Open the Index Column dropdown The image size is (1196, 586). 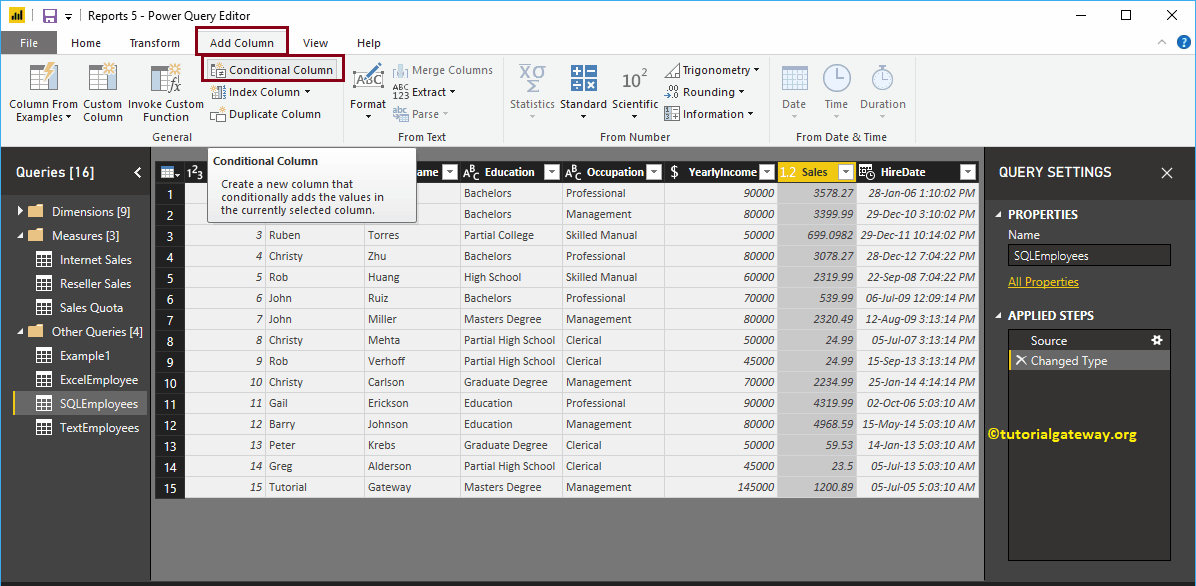point(260,92)
